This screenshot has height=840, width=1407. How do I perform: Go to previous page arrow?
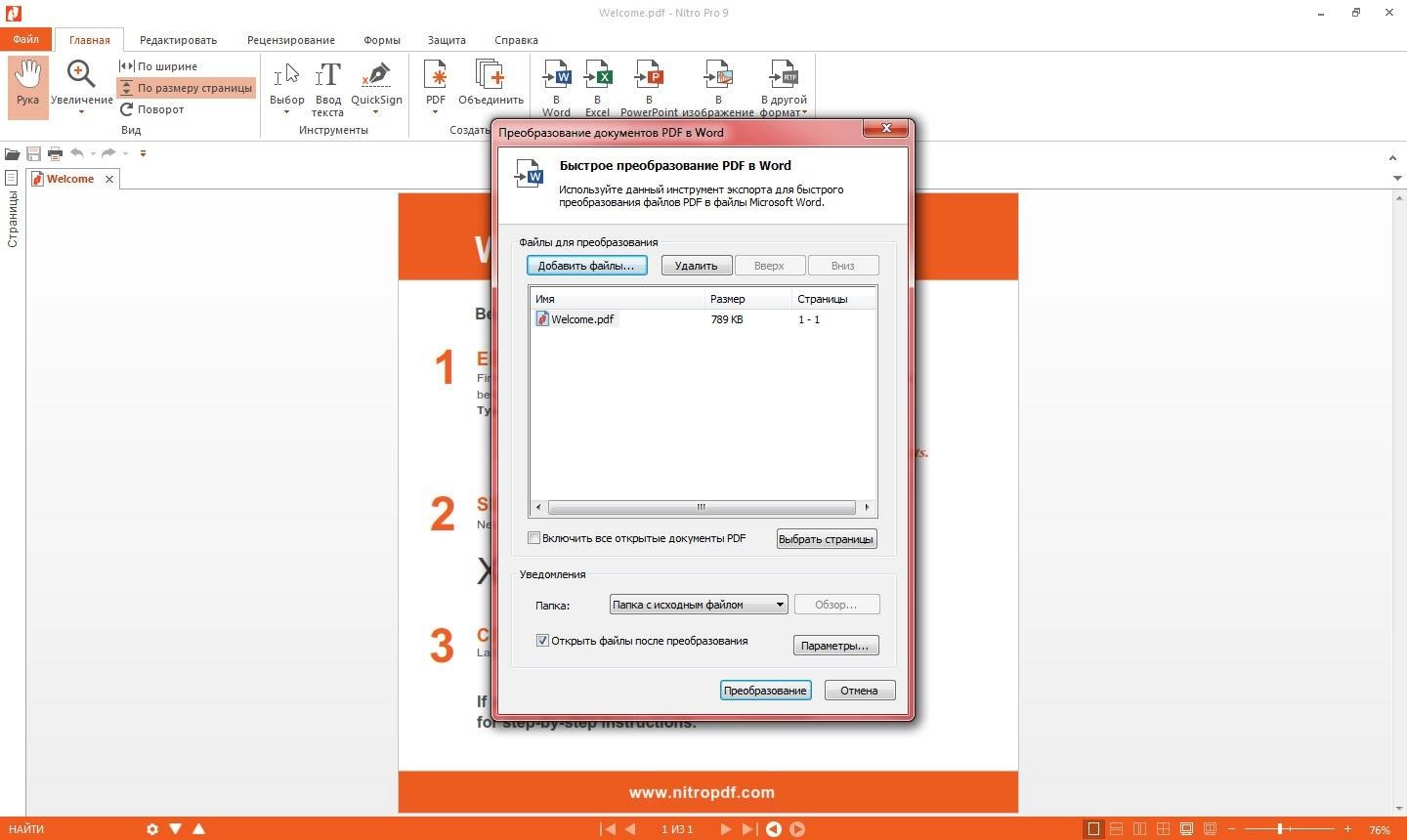(x=630, y=829)
